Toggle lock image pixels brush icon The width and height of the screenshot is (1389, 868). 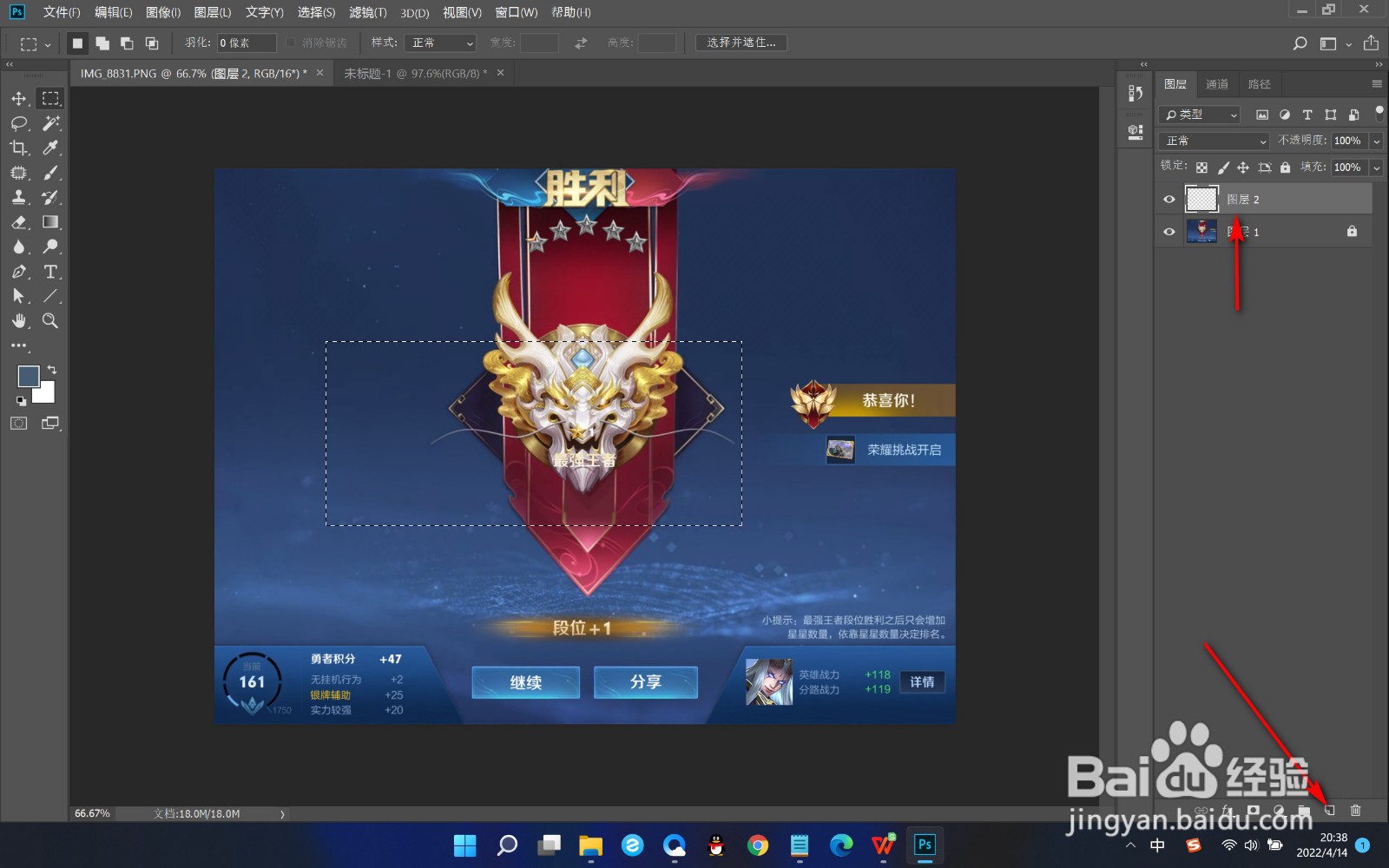click(1223, 168)
